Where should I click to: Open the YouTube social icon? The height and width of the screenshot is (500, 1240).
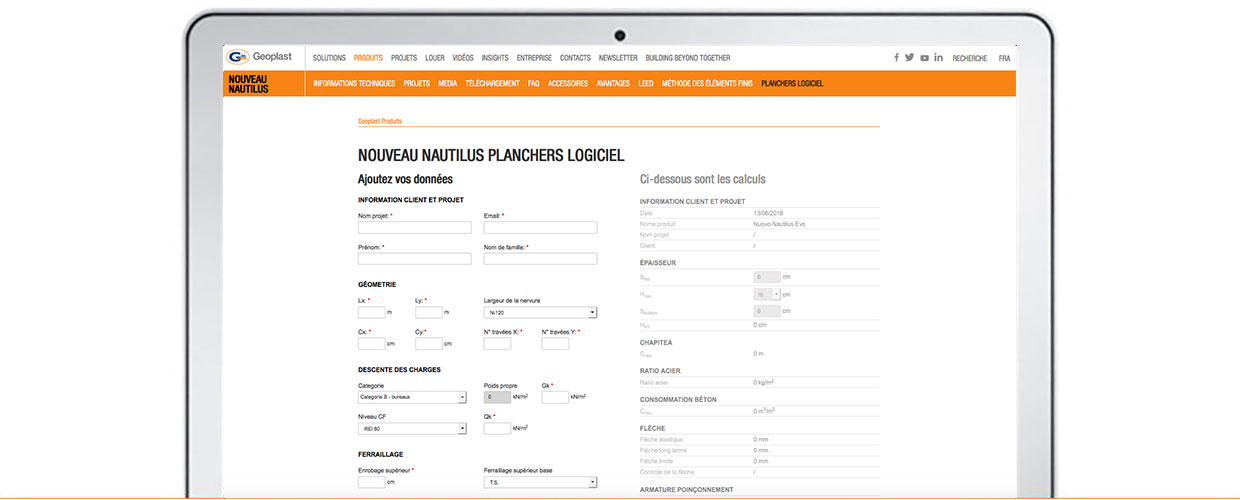coord(925,58)
